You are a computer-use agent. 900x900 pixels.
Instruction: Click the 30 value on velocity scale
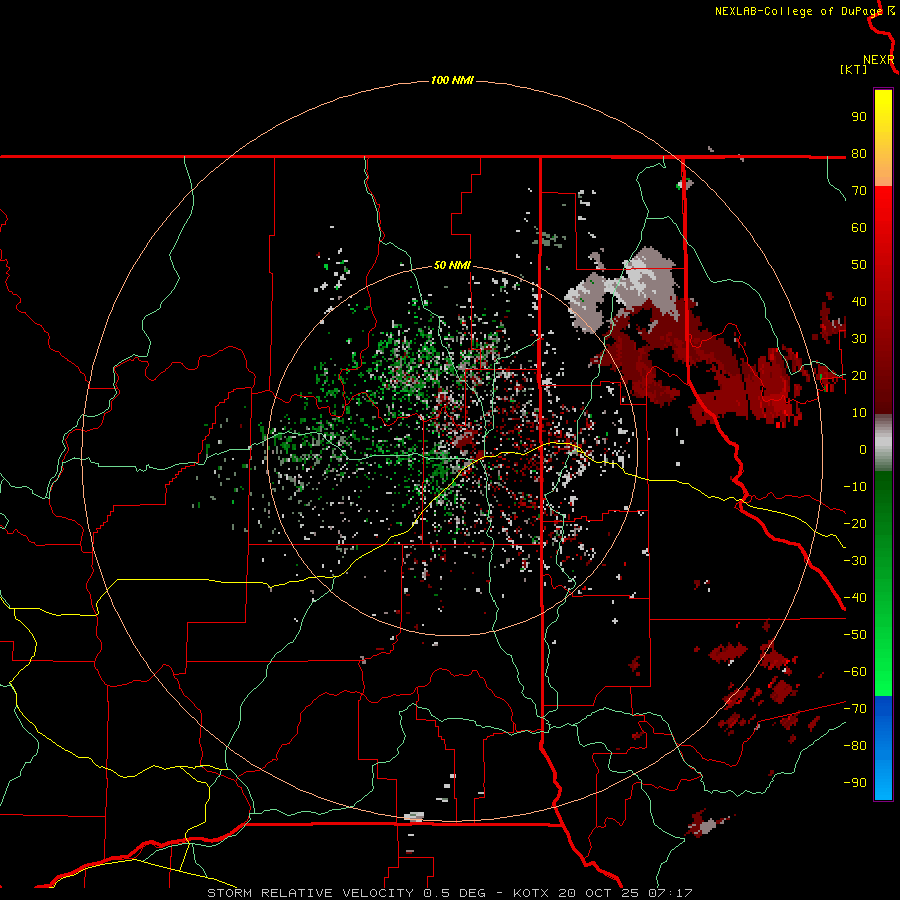tap(859, 339)
